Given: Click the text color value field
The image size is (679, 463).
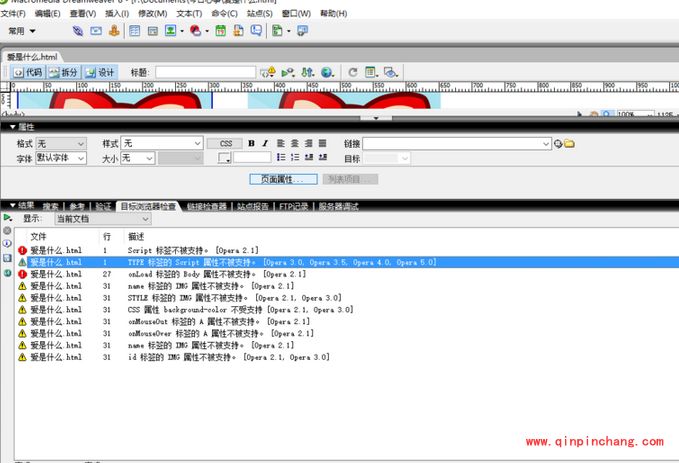Looking at the screenshot, I should [252, 157].
